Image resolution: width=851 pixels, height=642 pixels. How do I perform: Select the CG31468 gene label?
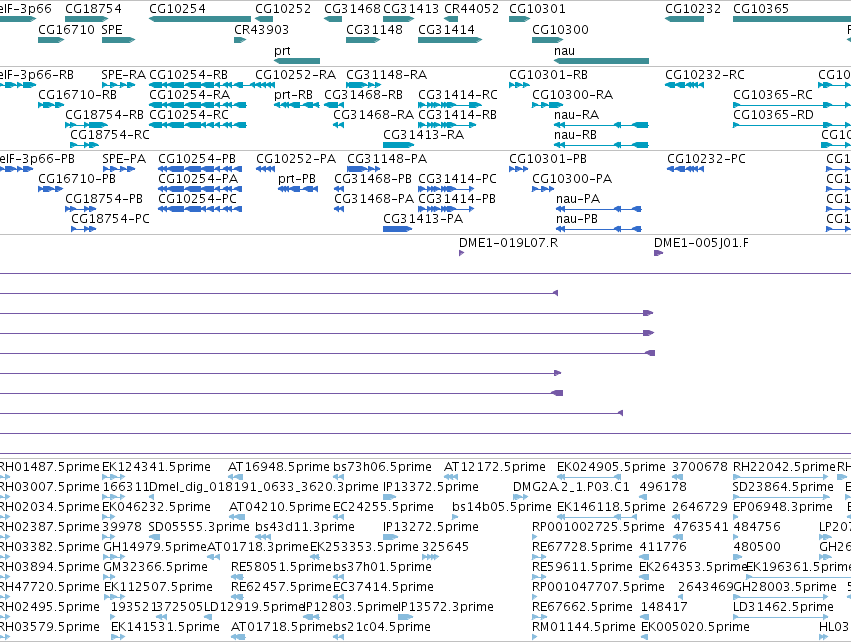(x=353, y=9)
